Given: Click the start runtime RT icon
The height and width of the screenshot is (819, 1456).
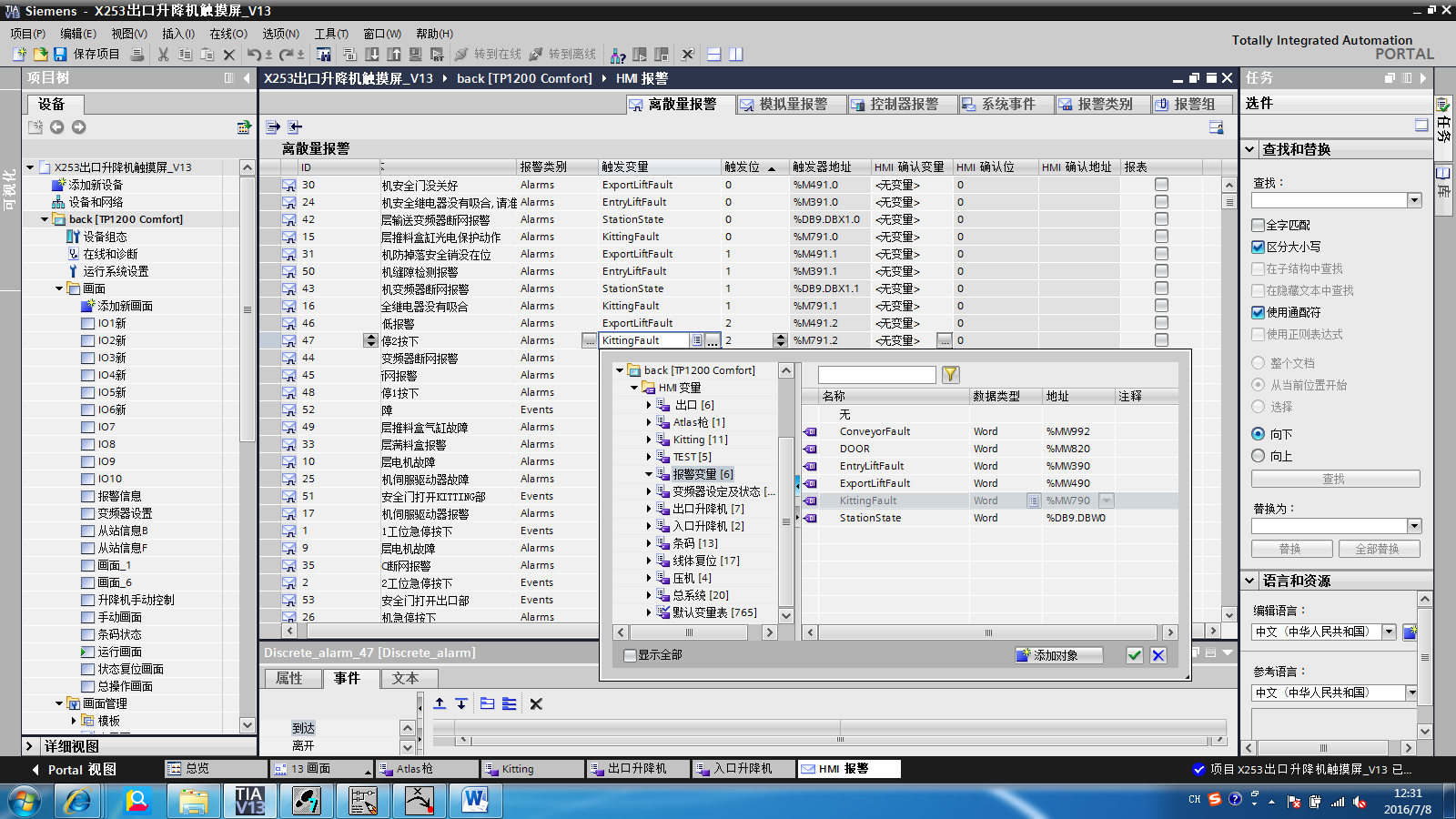Looking at the screenshot, I should (x=437, y=55).
